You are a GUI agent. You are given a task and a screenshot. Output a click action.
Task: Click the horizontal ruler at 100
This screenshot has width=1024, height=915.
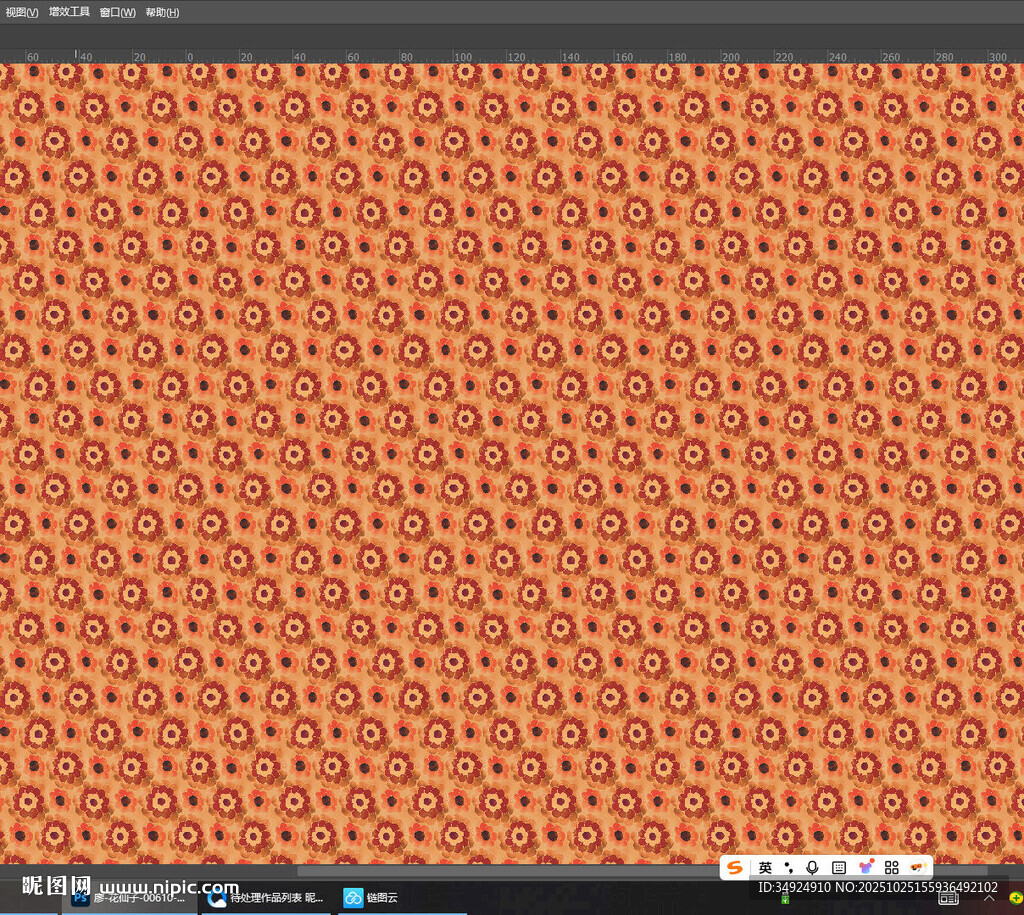click(x=462, y=57)
